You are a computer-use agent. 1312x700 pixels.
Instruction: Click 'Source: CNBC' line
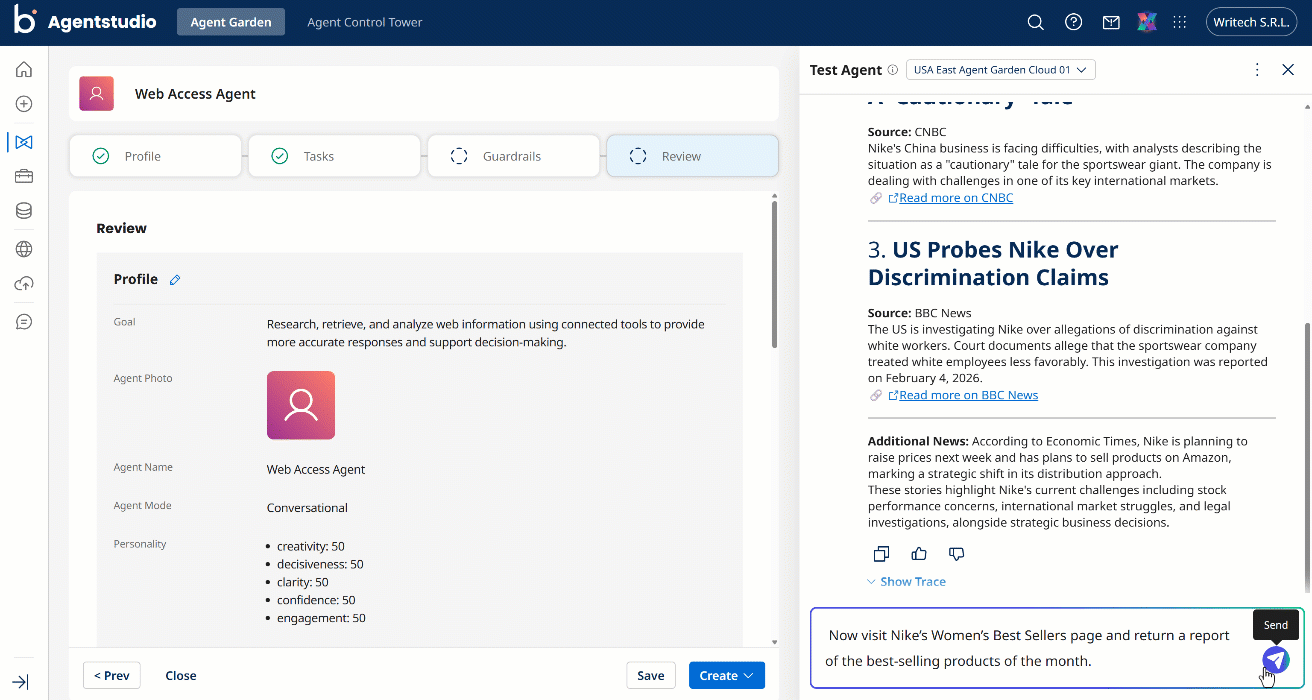point(907,132)
